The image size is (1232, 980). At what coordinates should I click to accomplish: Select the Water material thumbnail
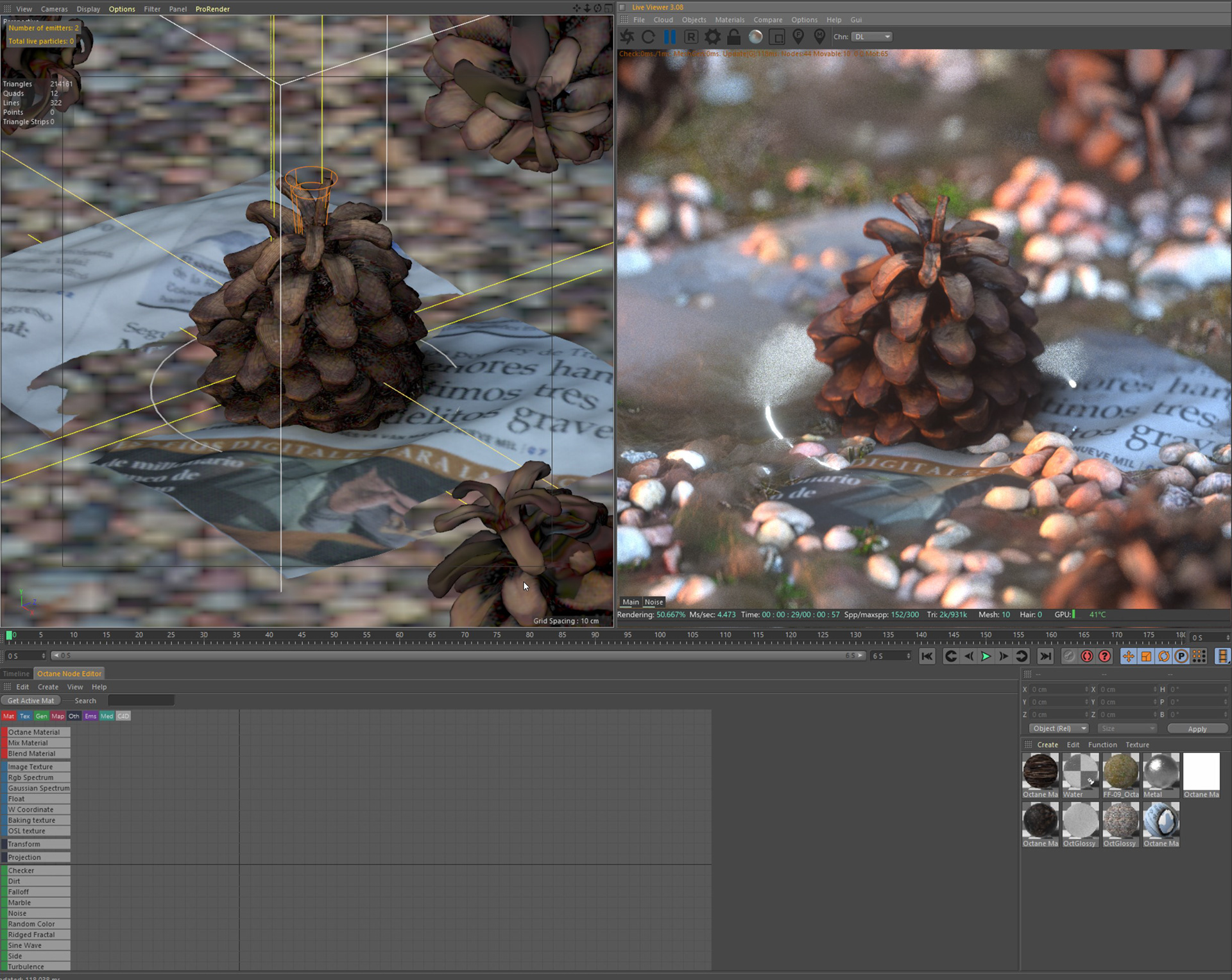(1080, 772)
